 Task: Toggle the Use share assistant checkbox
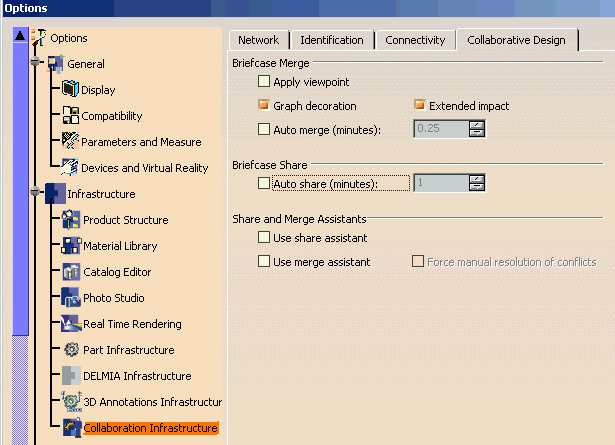264,238
